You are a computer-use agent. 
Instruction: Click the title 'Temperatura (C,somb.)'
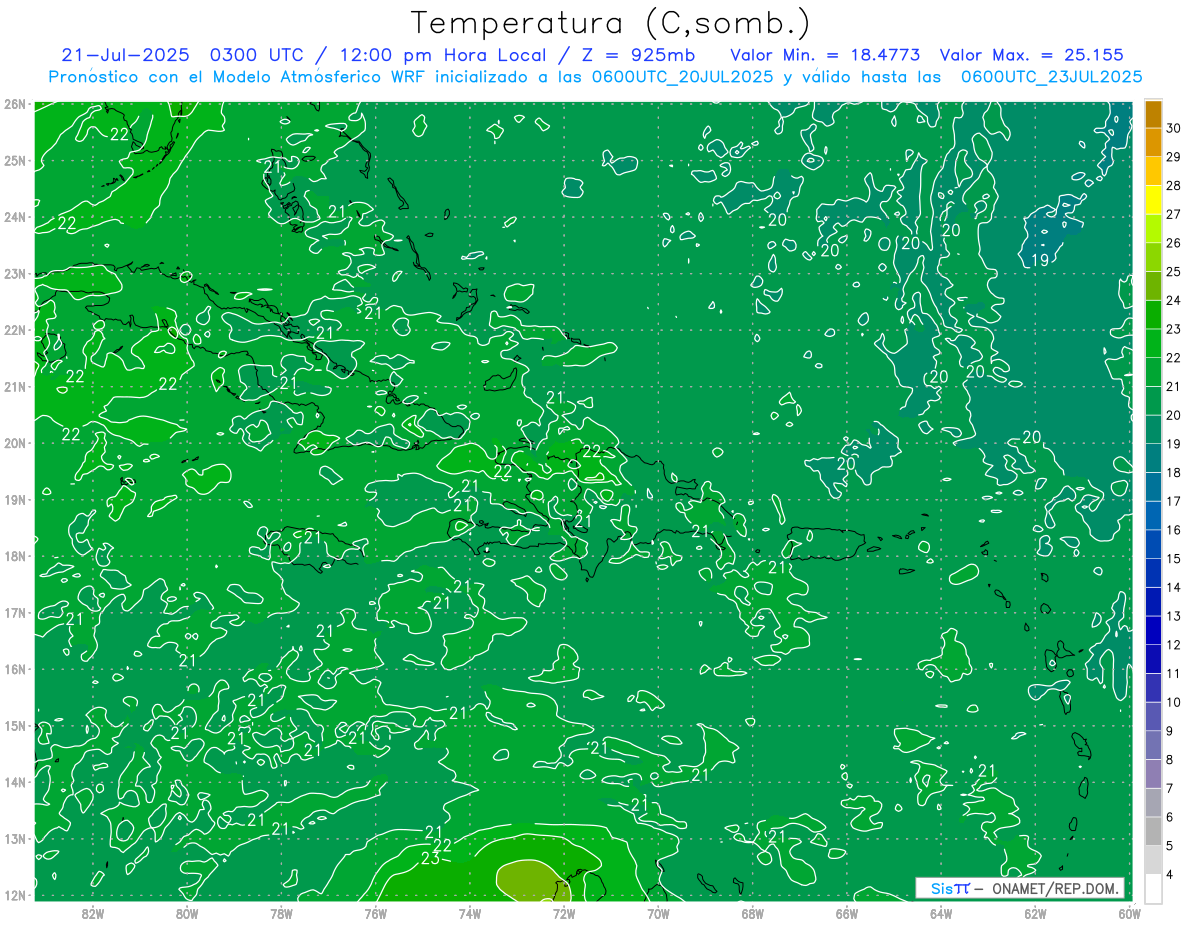(610, 23)
